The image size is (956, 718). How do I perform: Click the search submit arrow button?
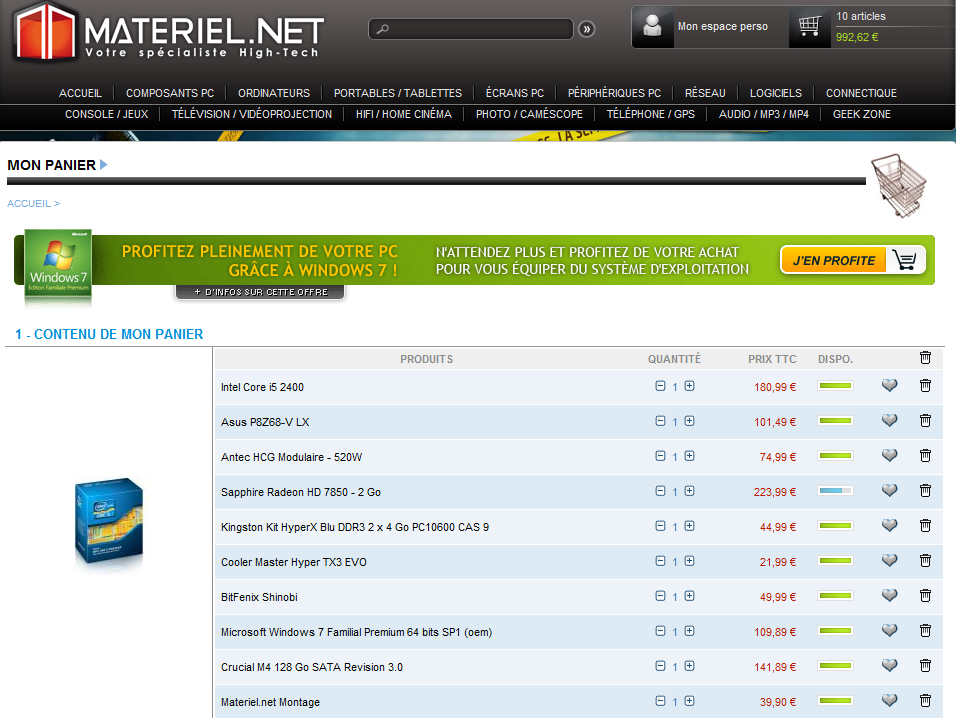[x=587, y=29]
